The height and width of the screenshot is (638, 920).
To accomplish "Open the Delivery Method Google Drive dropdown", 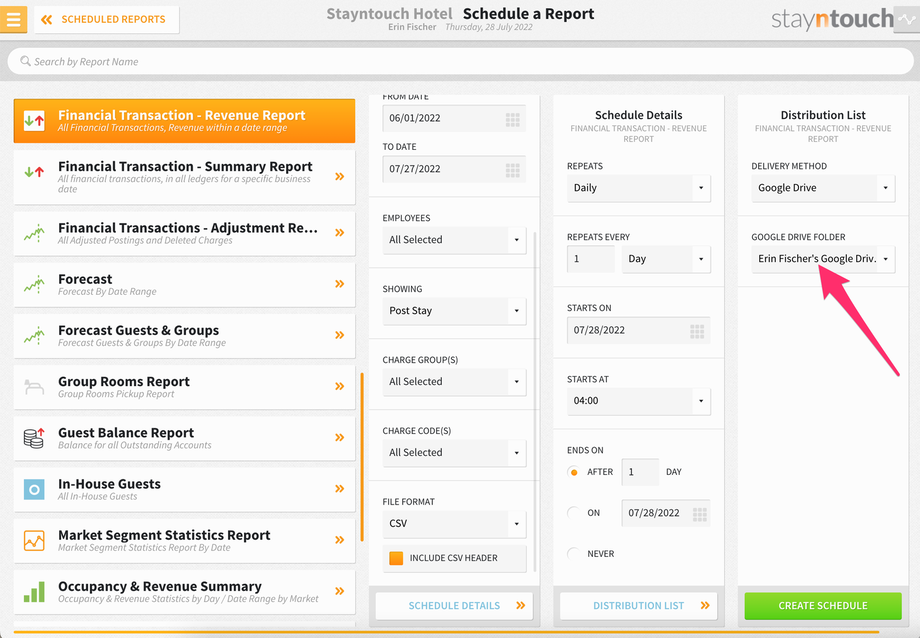I will coord(823,188).
